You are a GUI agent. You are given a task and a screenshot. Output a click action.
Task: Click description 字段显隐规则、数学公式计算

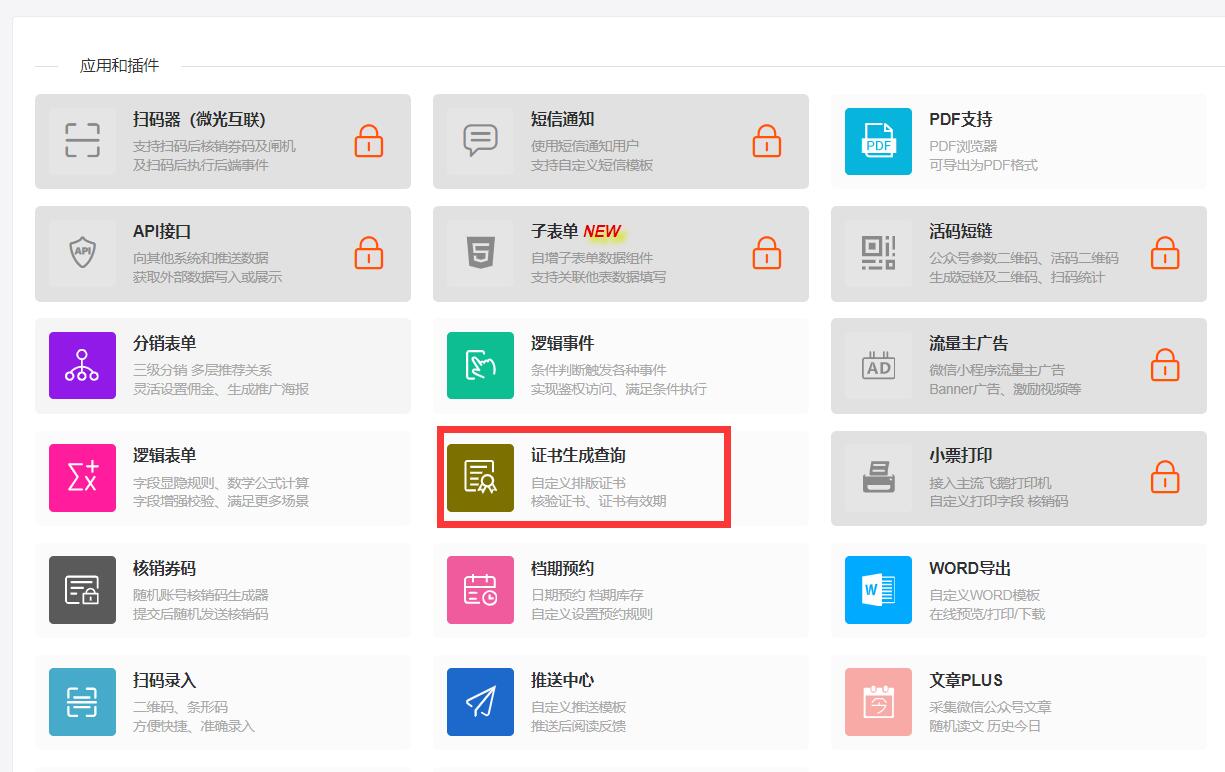pyautogui.click(x=221, y=483)
